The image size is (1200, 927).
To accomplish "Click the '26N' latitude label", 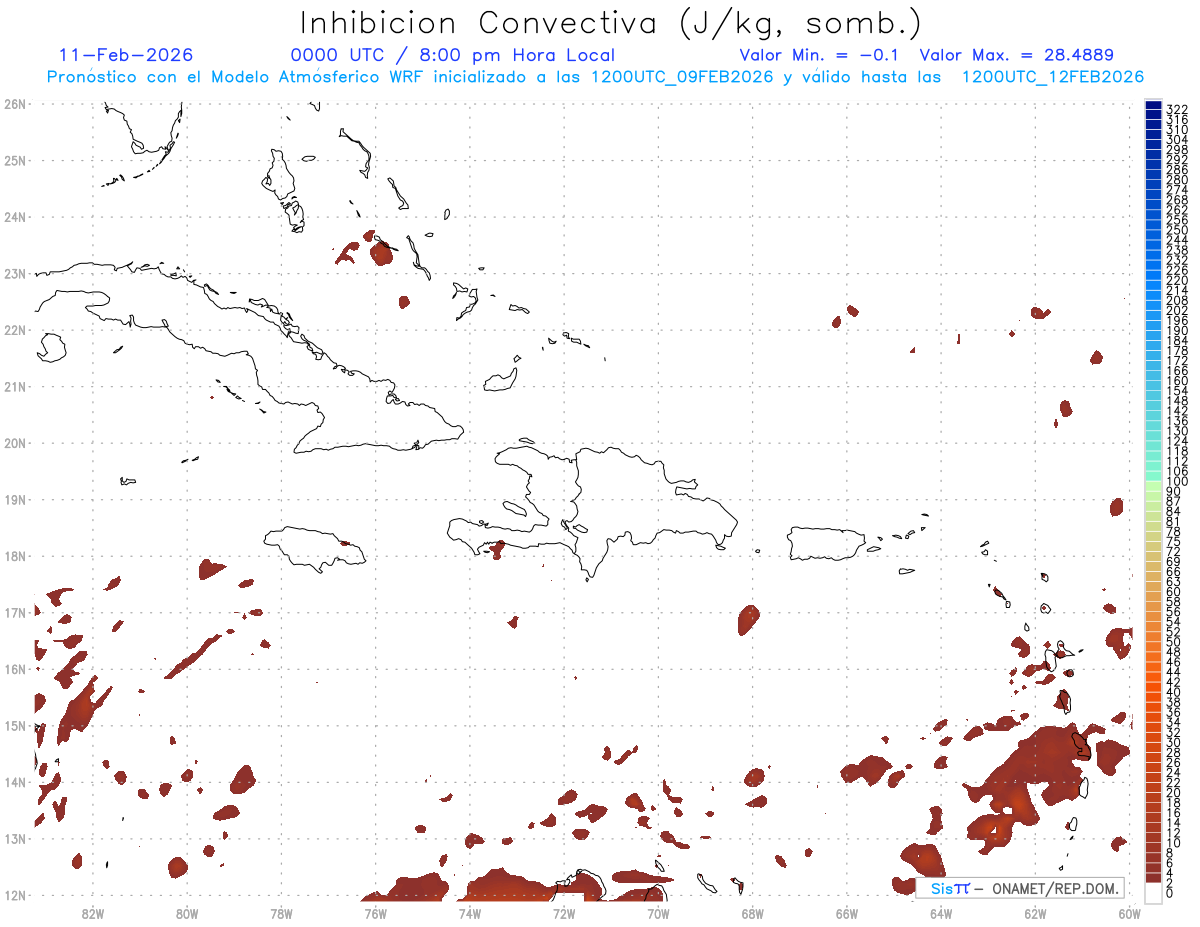I will click(15, 104).
